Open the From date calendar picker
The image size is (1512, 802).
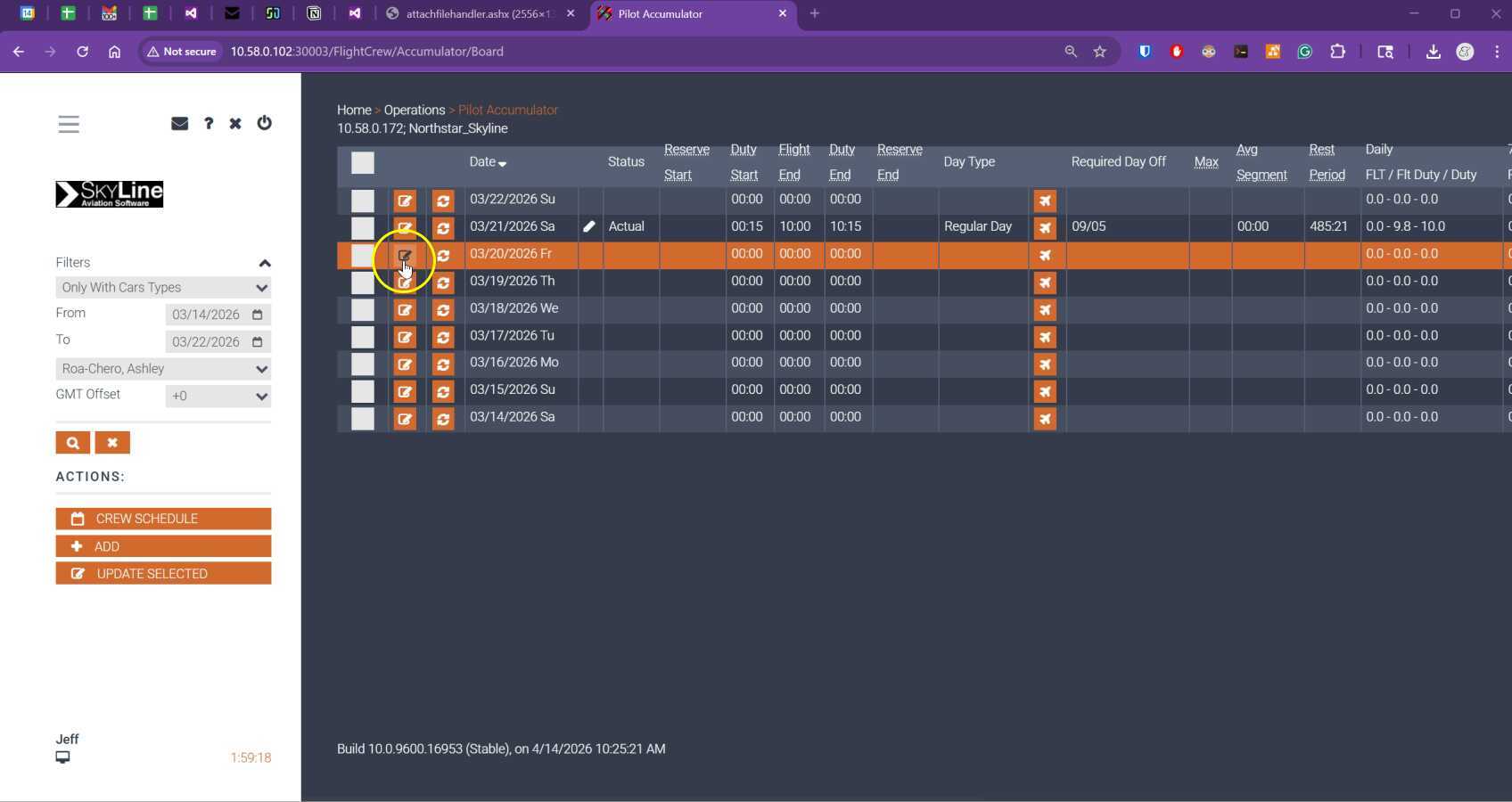coord(258,315)
